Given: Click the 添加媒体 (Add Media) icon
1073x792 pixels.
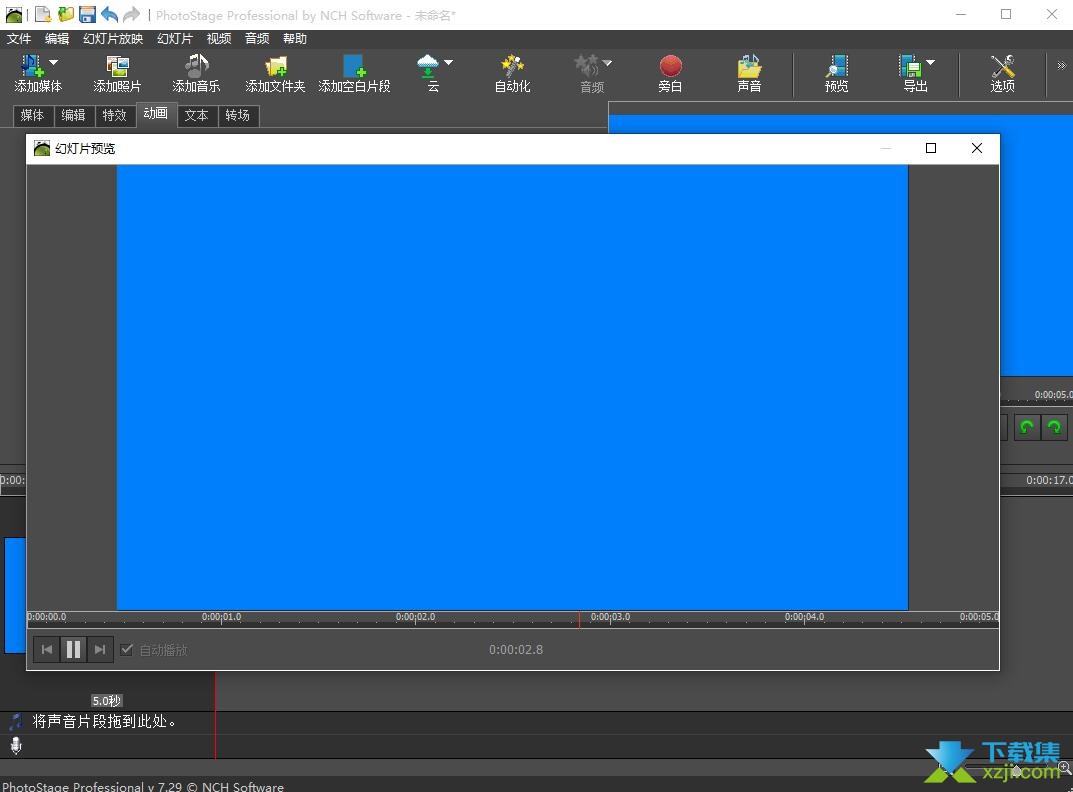Looking at the screenshot, I should 31,66.
